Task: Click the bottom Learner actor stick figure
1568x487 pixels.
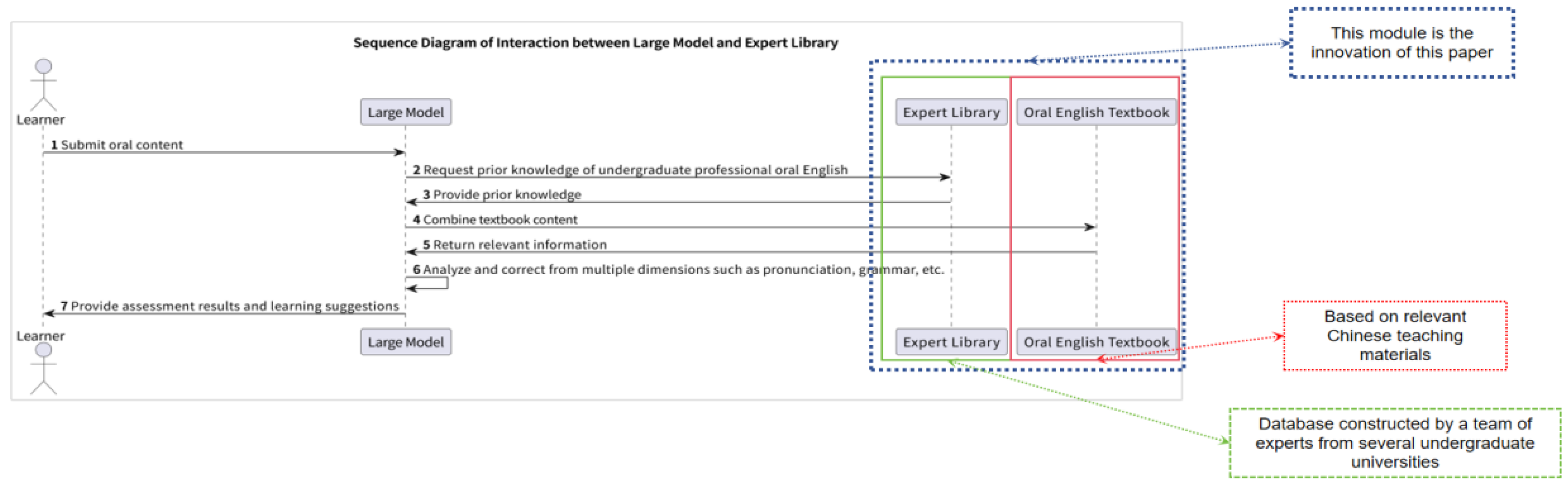Action: coord(43,368)
